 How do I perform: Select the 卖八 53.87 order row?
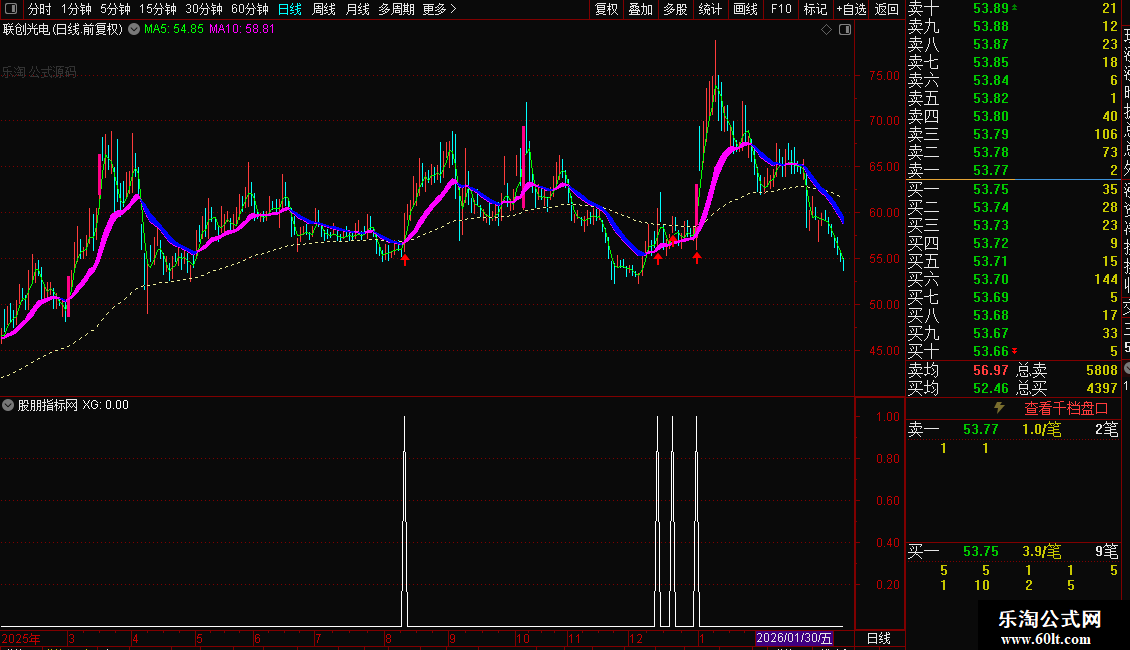pyautogui.click(x=1013, y=44)
